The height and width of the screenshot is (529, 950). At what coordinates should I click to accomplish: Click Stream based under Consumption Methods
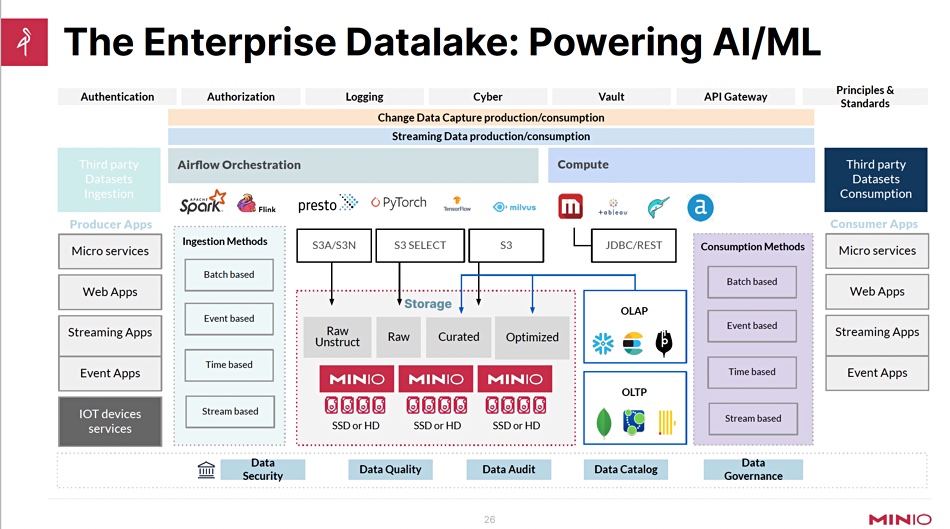pyautogui.click(x=753, y=419)
